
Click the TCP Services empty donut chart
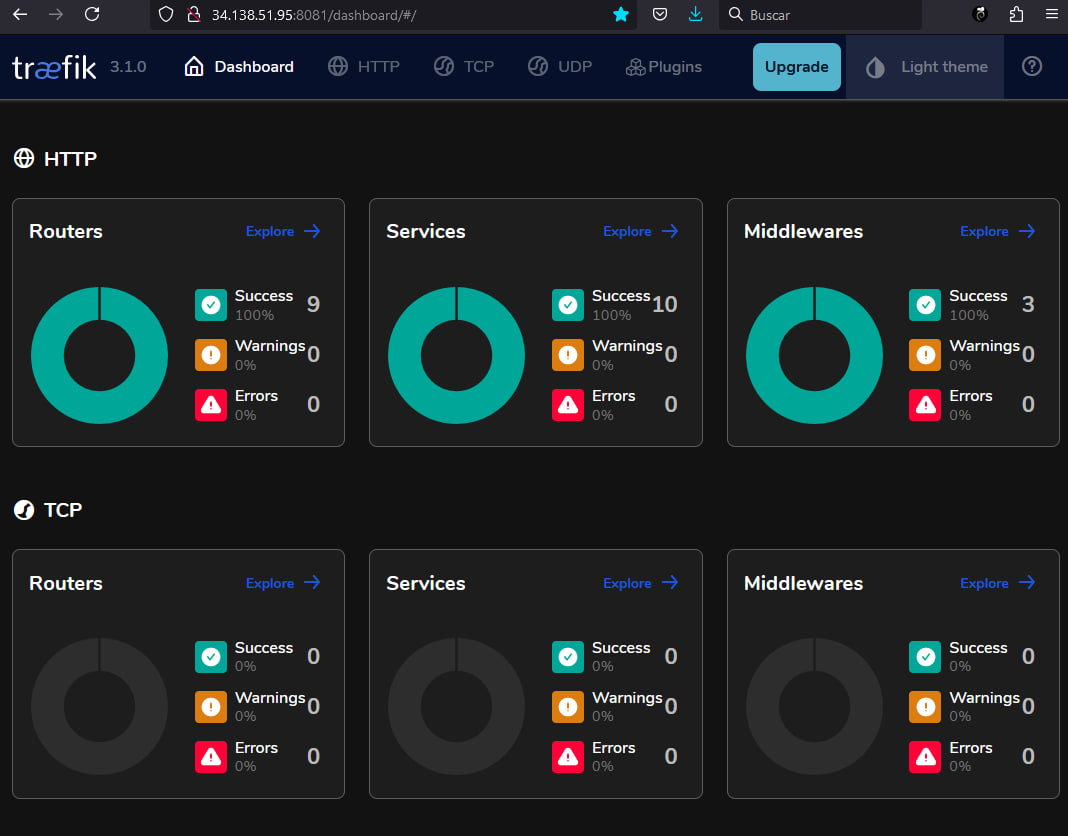pyautogui.click(x=456, y=707)
